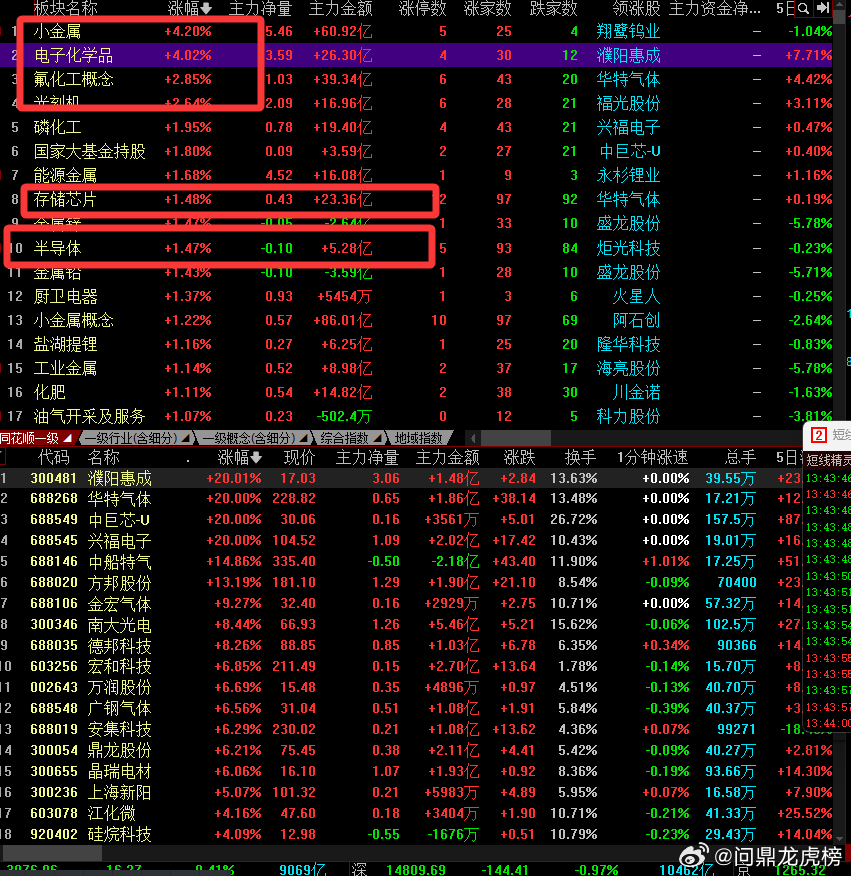Sort by 涨停数 column header
This screenshot has width=851, height=876.
[422, 8]
